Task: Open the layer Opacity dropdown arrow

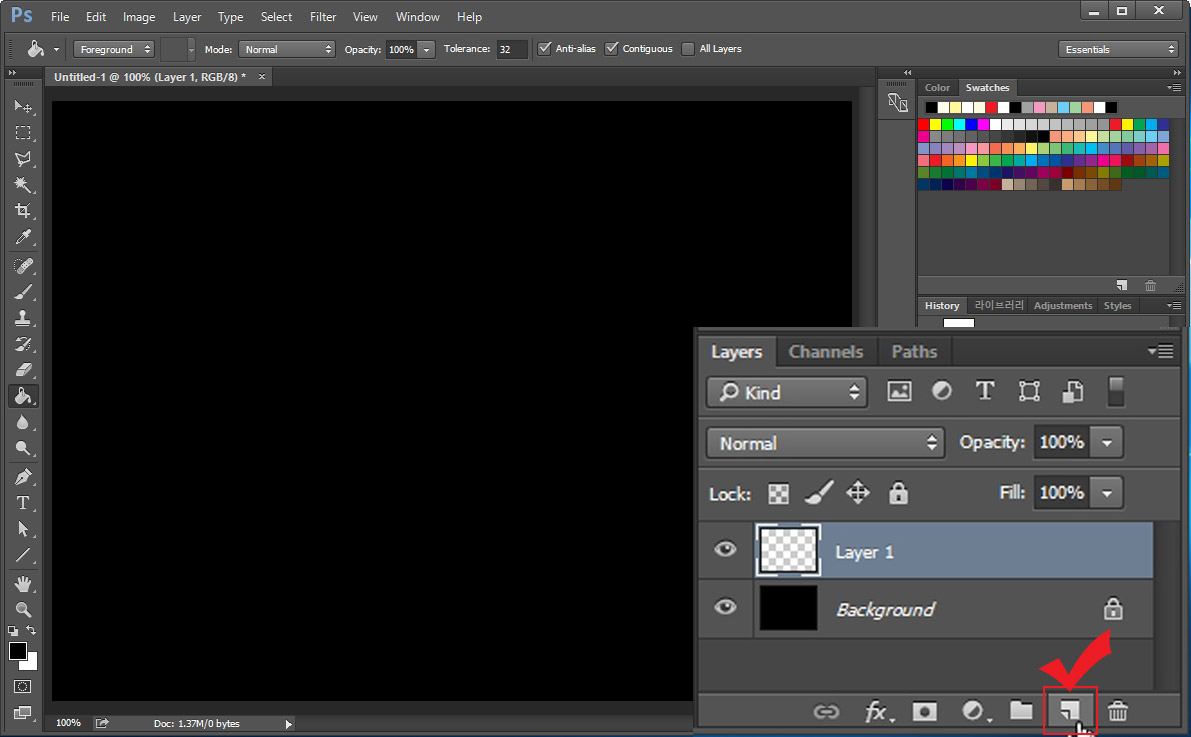Action: pos(1107,442)
